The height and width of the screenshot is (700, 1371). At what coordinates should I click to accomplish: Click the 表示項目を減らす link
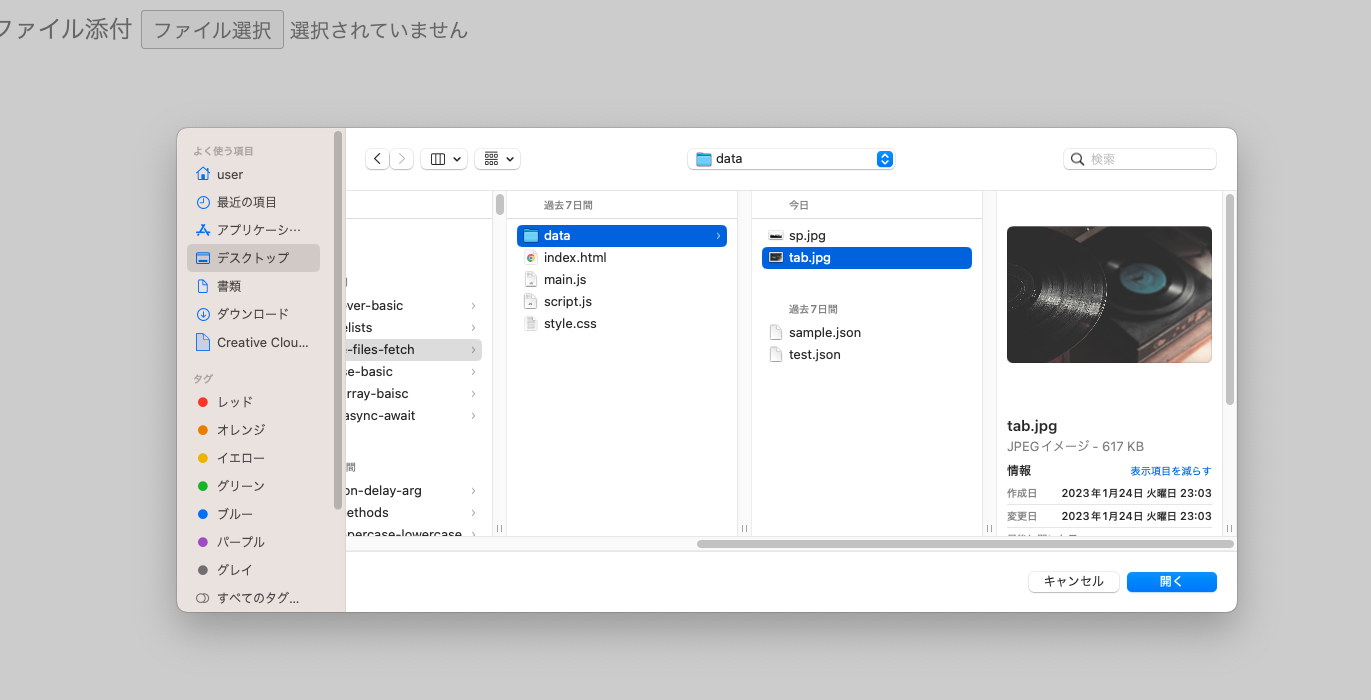(x=1171, y=470)
